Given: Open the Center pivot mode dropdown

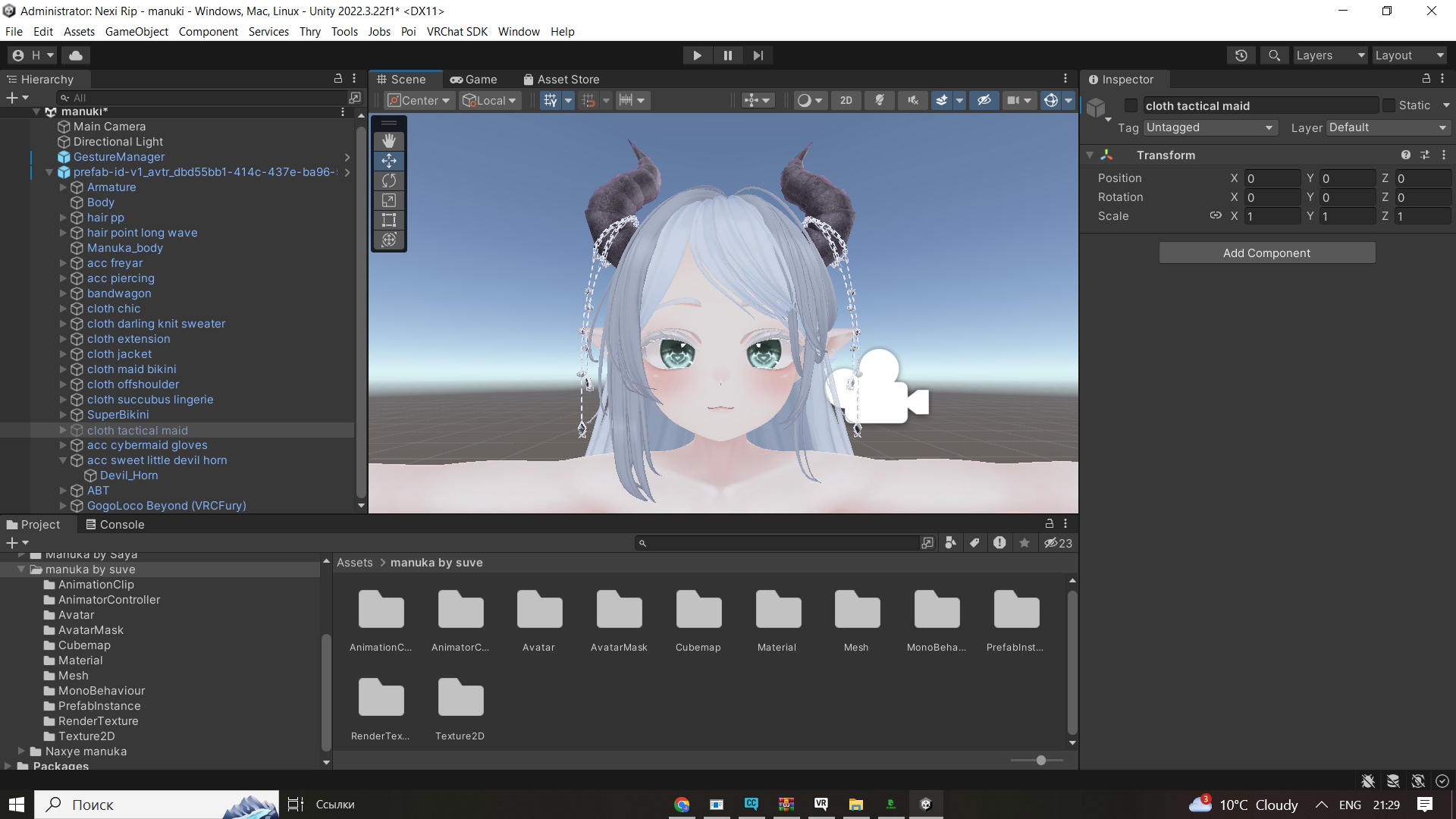Looking at the screenshot, I should (419, 100).
